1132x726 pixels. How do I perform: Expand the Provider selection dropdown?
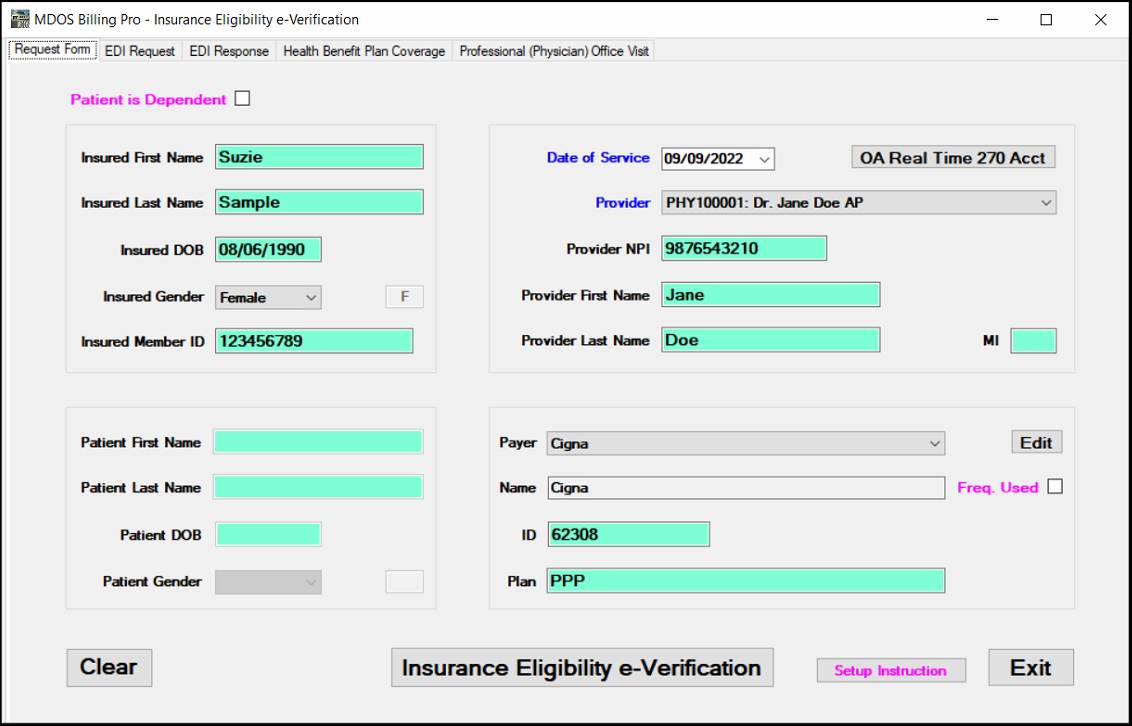1045,202
